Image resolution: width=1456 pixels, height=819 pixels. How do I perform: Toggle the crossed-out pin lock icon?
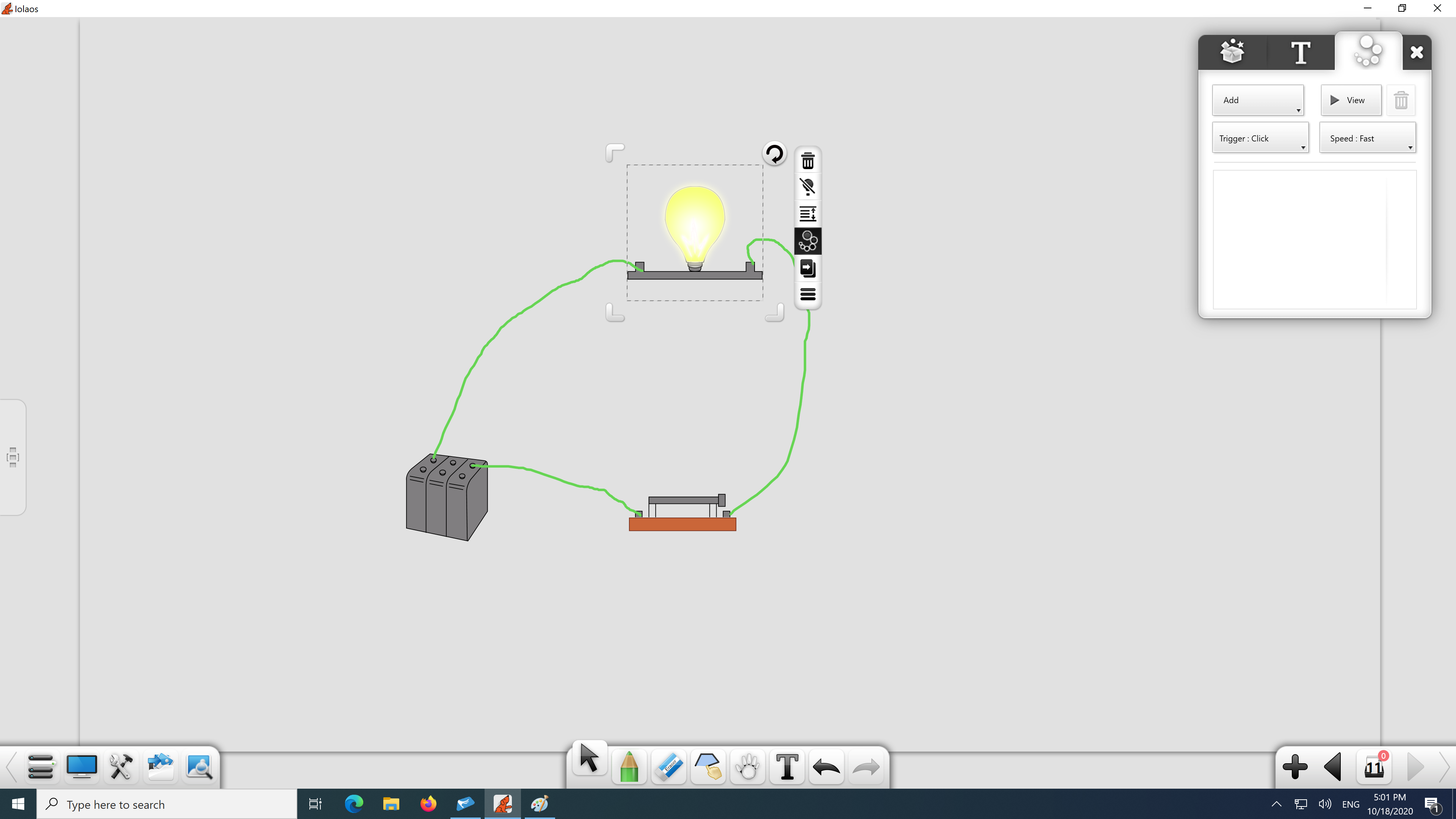[x=808, y=187]
